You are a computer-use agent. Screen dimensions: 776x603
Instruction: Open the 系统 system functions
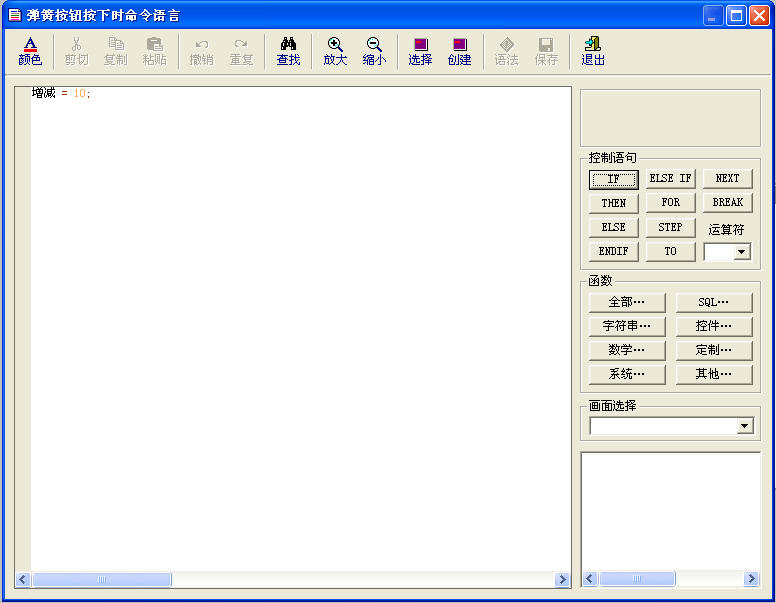[x=627, y=374]
